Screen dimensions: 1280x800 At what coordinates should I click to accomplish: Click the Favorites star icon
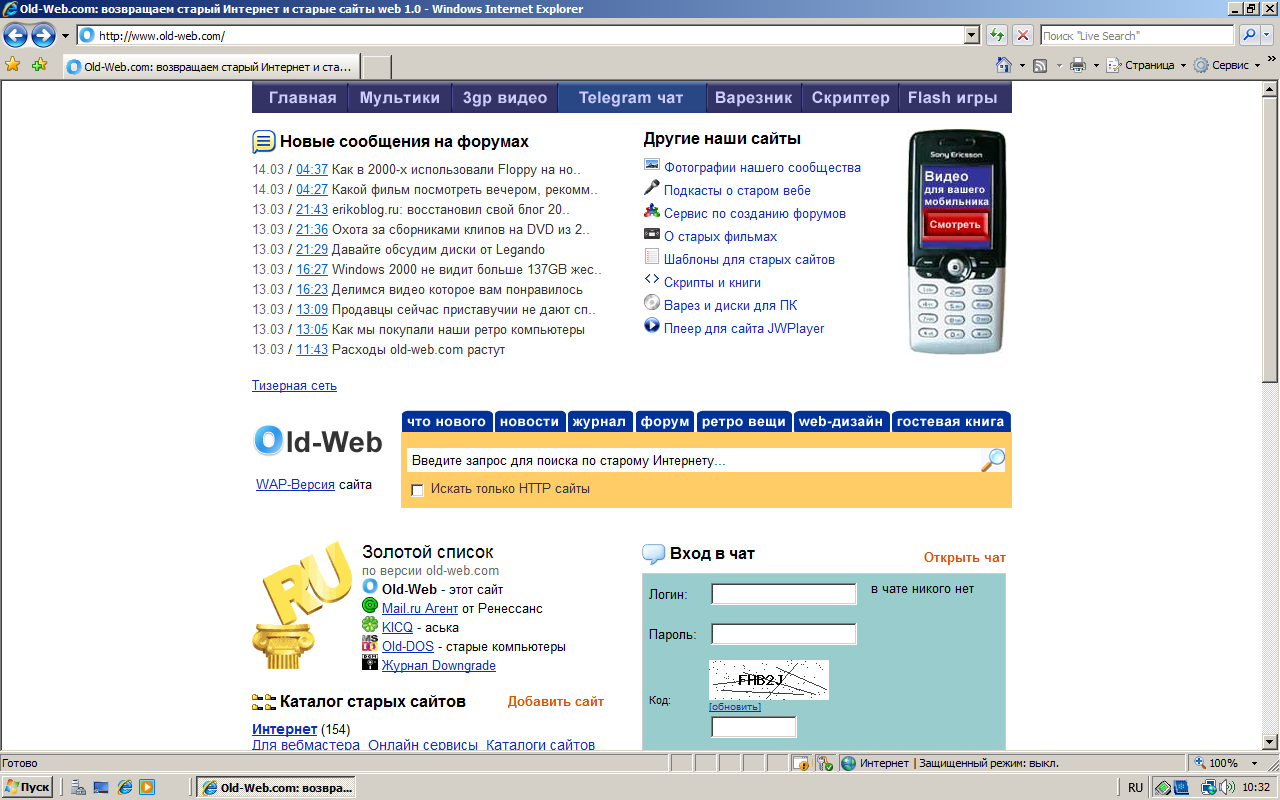[13, 65]
